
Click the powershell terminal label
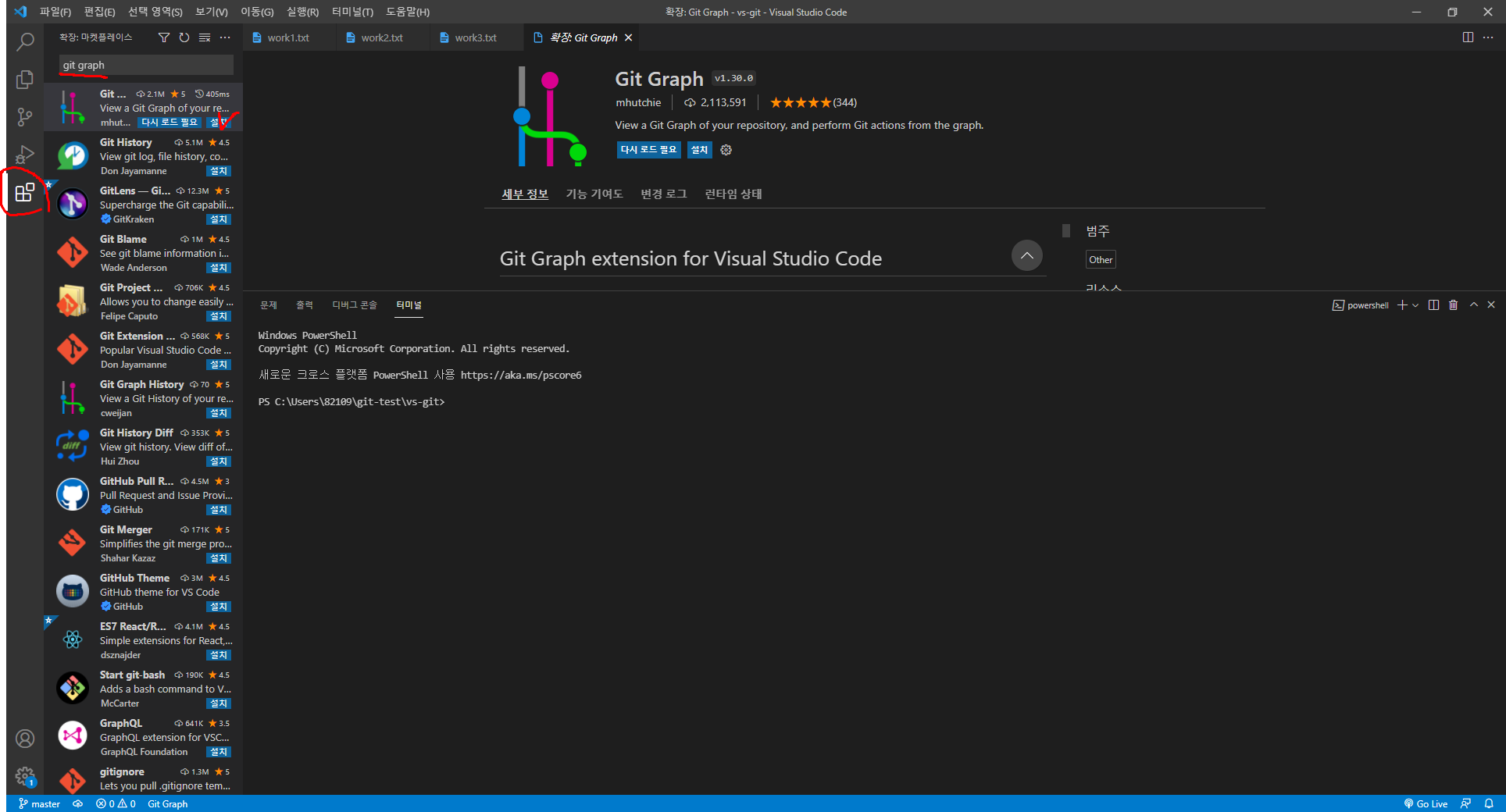[1361, 305]
